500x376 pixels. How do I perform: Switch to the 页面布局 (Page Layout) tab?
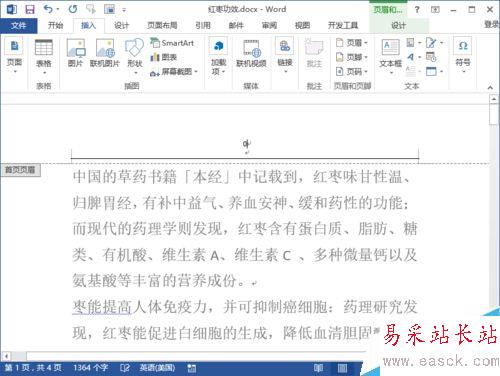162,25
